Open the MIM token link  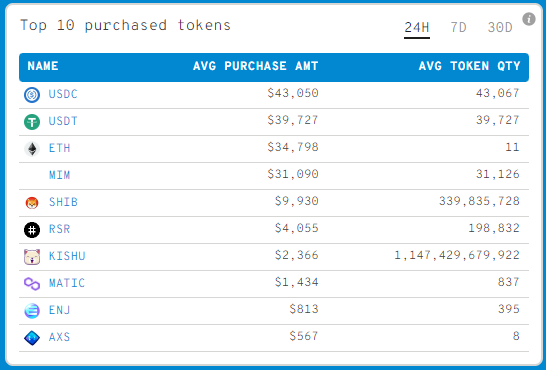coord(60,175)
